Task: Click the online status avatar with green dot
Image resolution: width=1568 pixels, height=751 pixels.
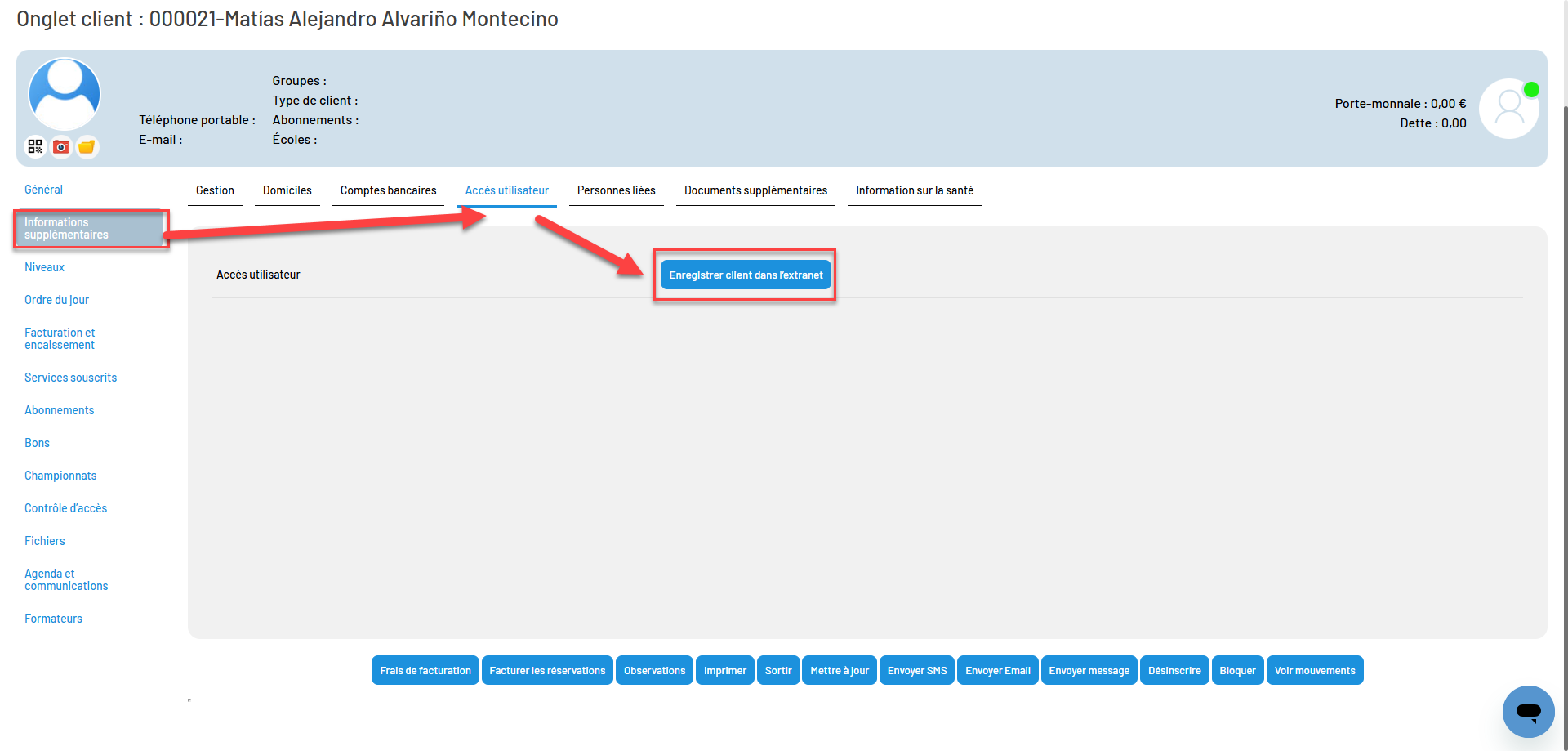Action: pyautogui.click(x=1508, y=108)
